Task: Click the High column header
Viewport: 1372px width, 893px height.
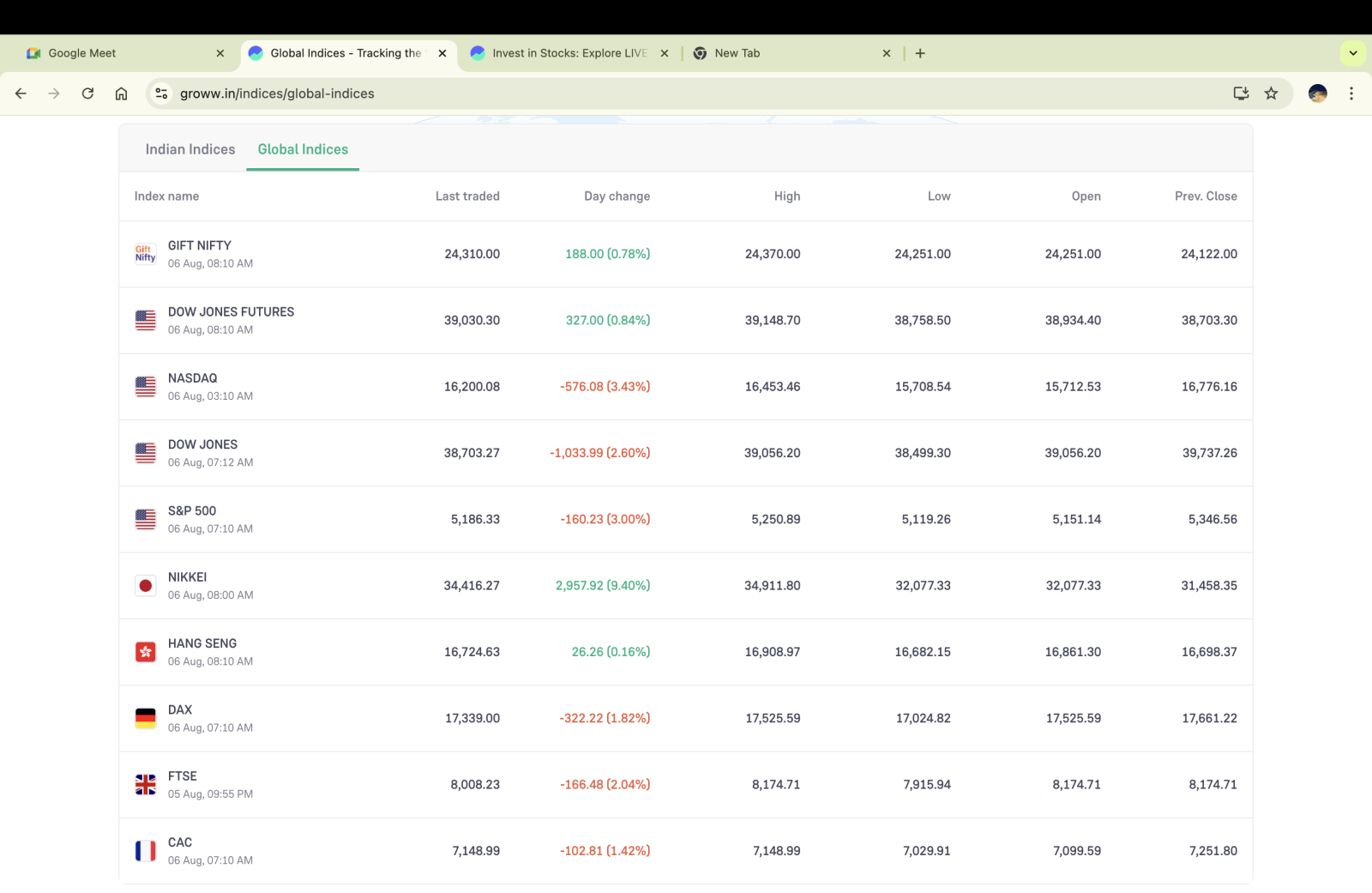Action: coord(787,196)
